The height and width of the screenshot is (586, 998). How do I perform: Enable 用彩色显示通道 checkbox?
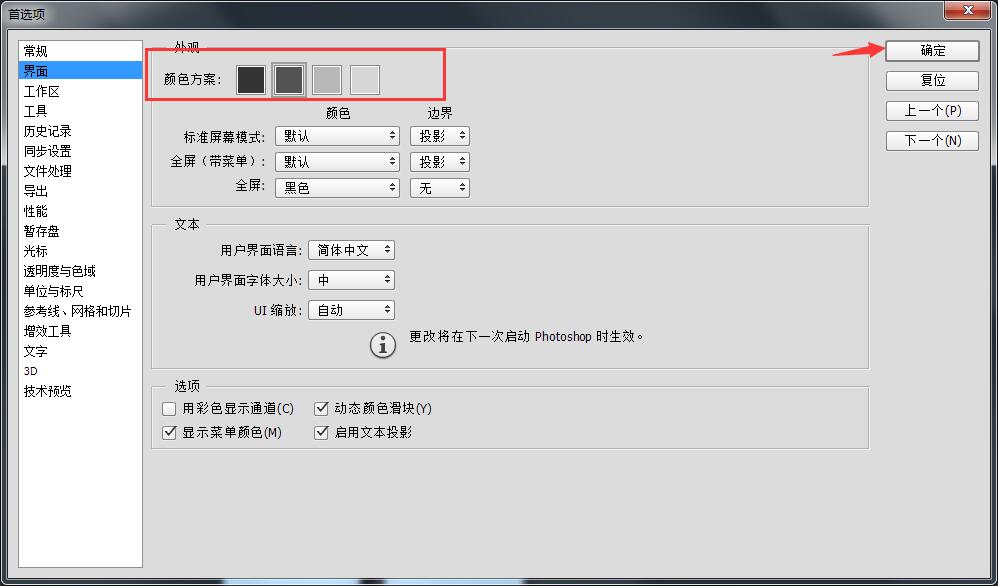[x=169, y=408]
